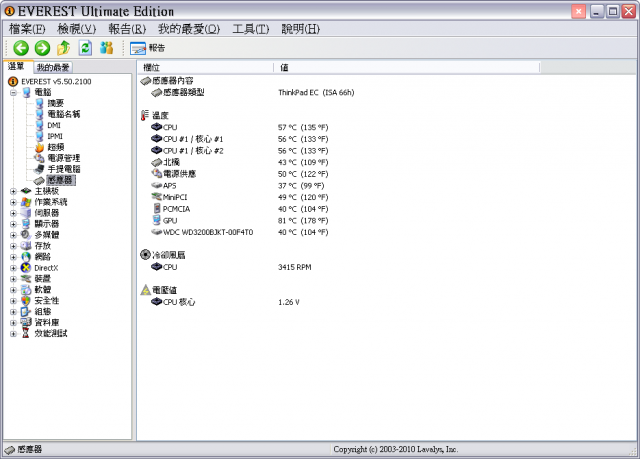
Task: Select the 組態 tree item
Action: point(43,312)
